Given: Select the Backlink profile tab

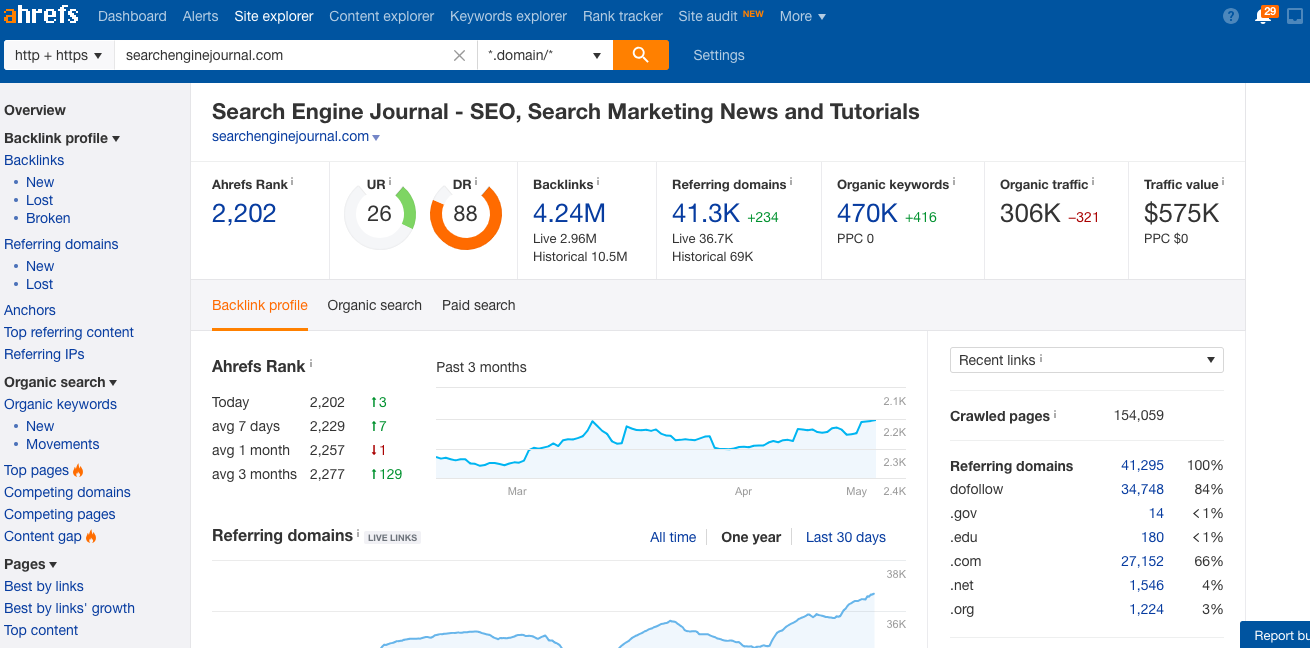Looking at the screenshot, I should (x=260, y=305).
